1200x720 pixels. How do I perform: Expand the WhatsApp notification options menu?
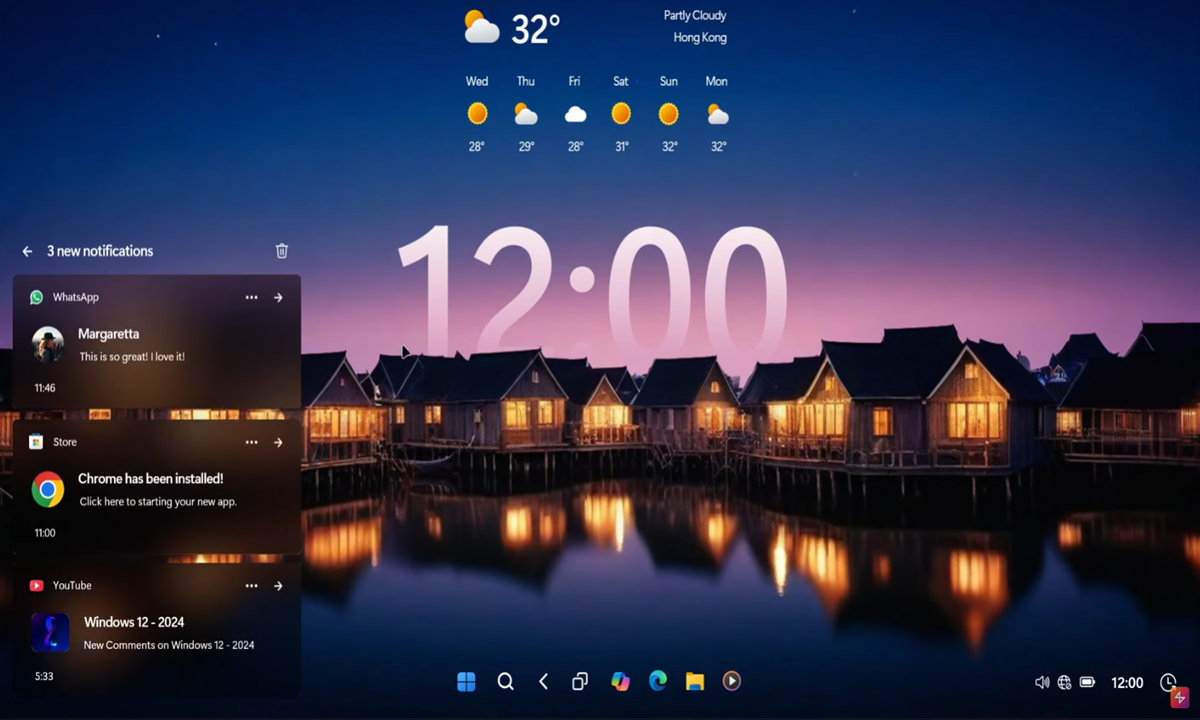252,297
